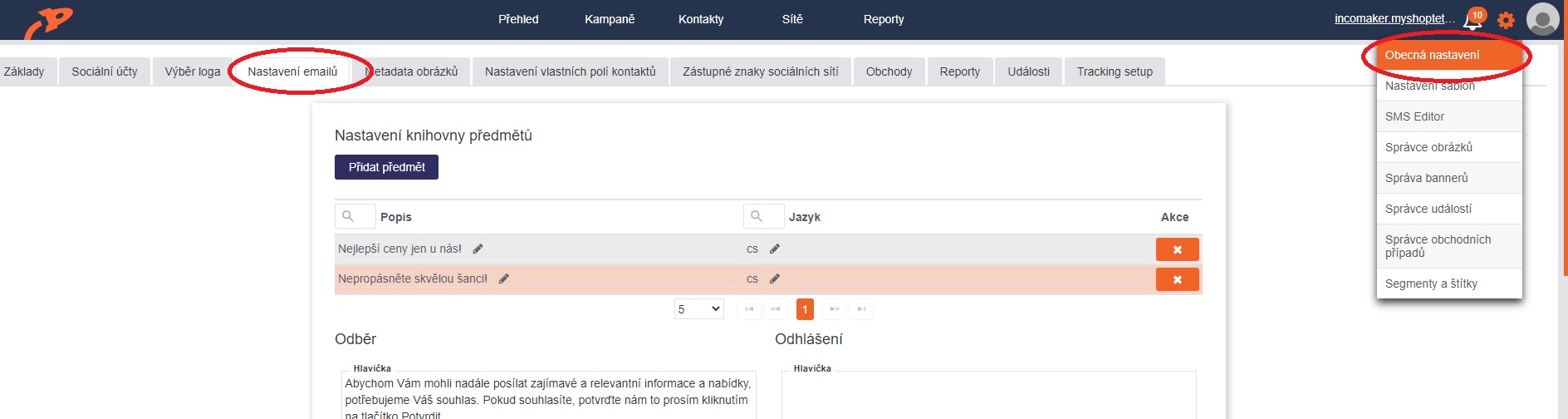Image resolution: width=1568 pixels, height=419 pixels.
Task: Switch to the Tracking setup tab
Action: pos(1115,71)
